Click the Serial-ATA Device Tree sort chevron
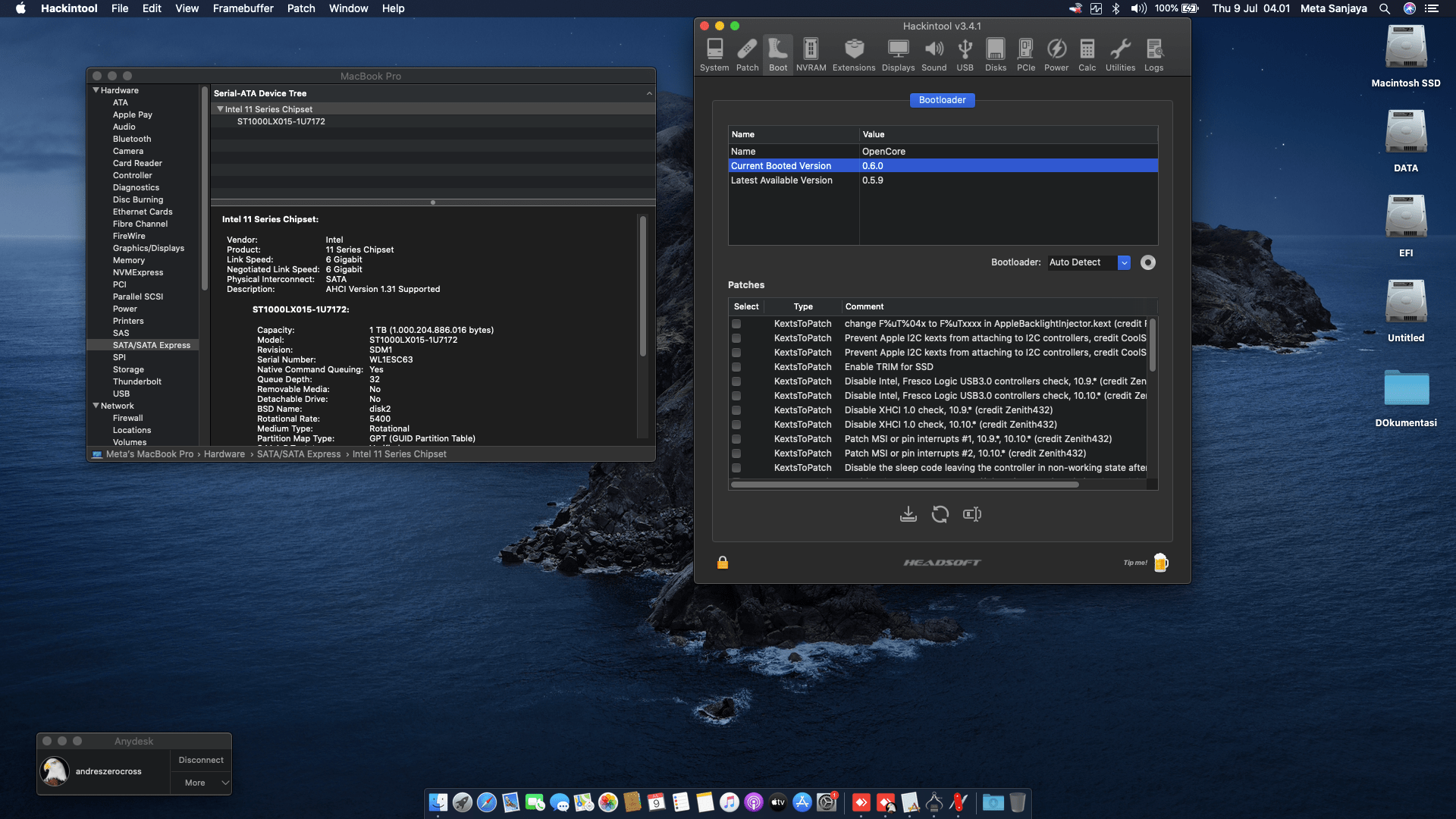The width and height of the screenshot is (1456, 819). pyautogui.click(x=649, y=93)
